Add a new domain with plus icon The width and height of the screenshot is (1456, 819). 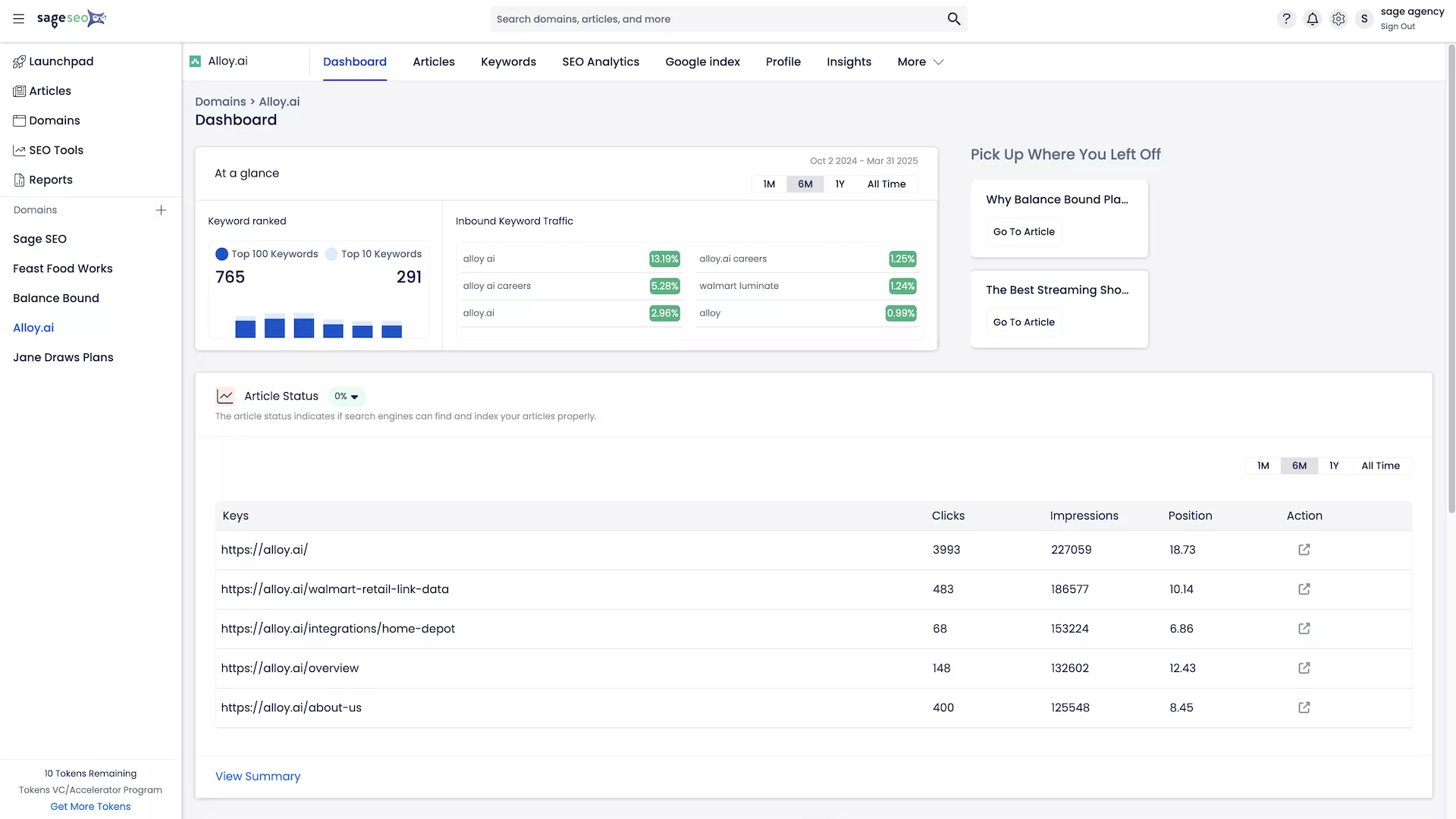(161, 210)
